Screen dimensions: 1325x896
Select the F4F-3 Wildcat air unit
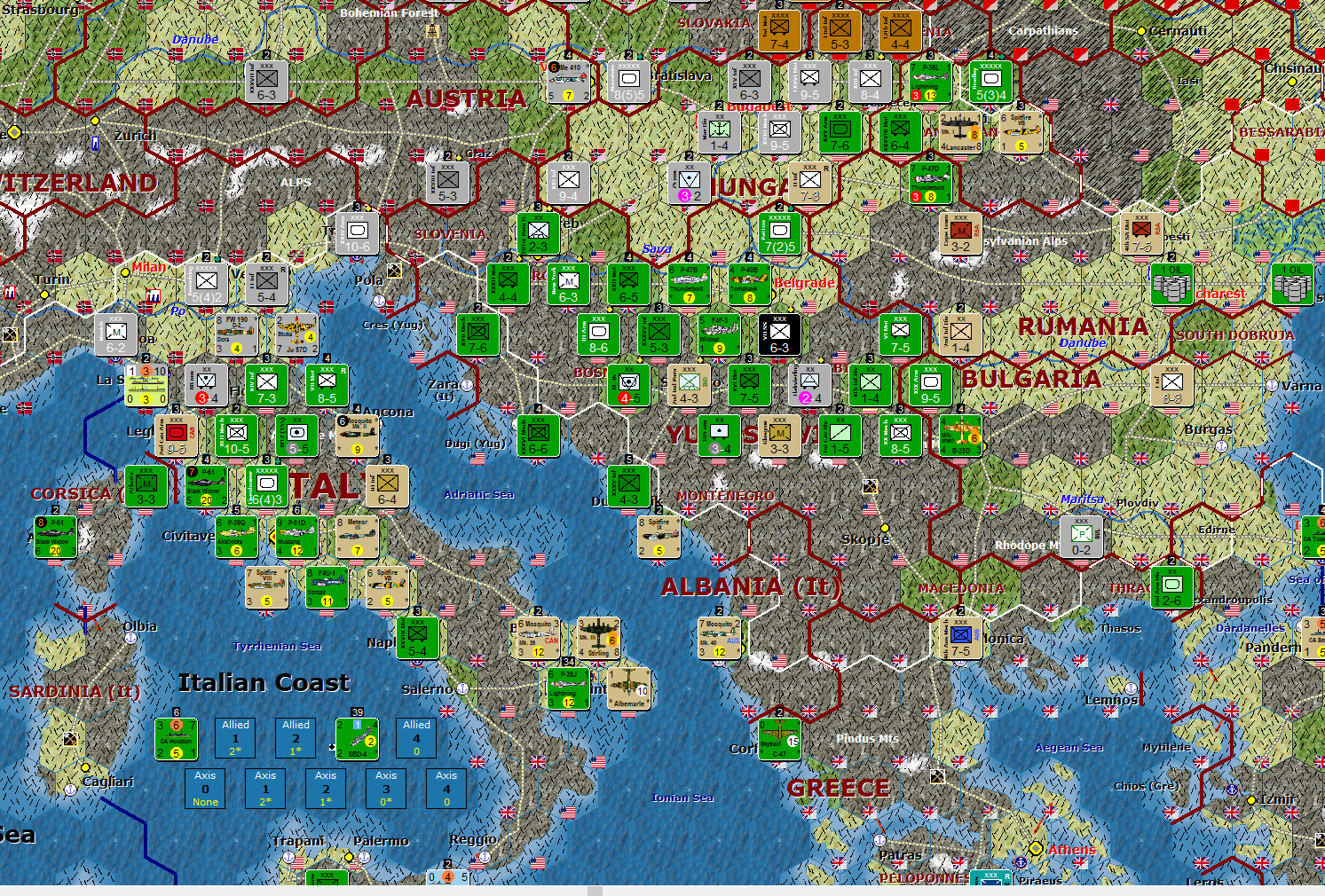click(x=719, y=334)
